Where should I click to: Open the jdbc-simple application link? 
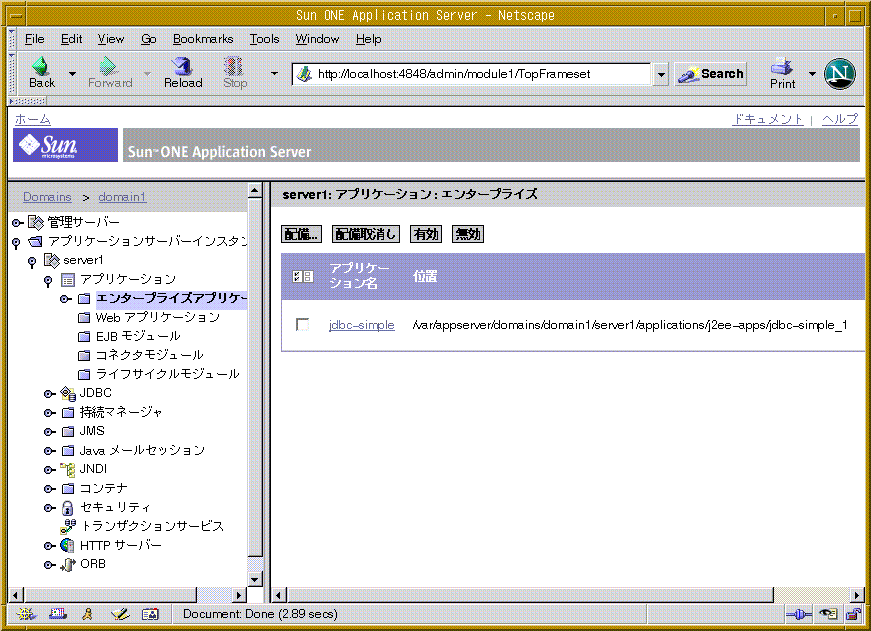362,325
